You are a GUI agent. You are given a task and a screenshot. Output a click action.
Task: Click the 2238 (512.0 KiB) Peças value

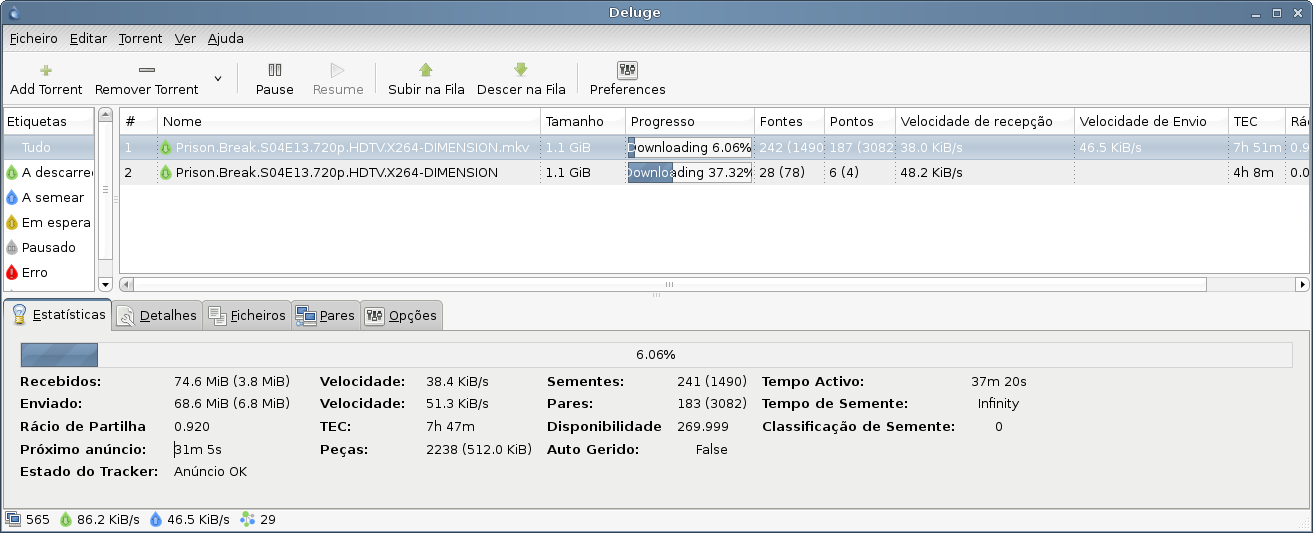(x=479, y=449)
